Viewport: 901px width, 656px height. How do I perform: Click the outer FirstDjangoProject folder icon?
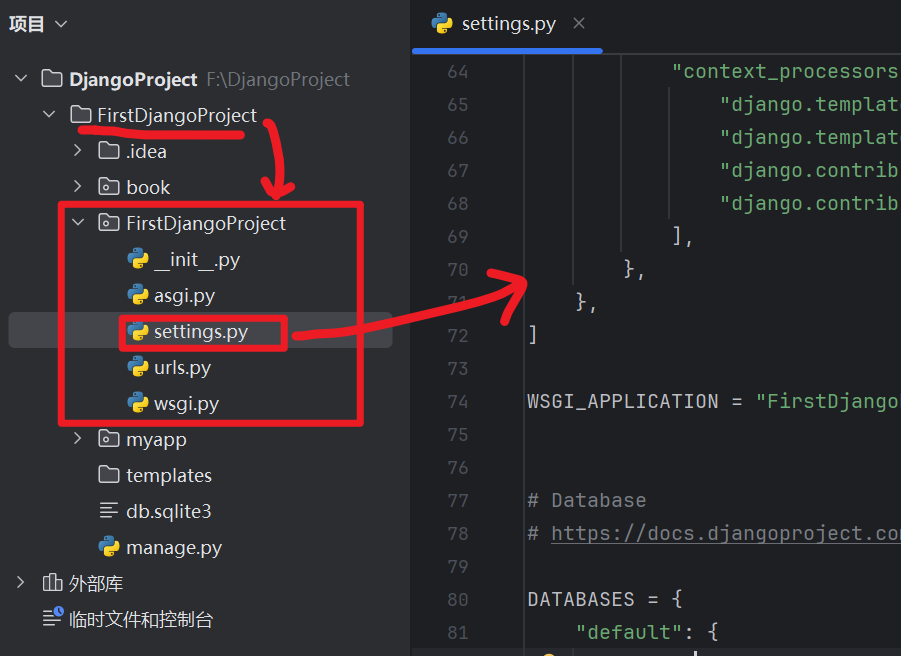80,114
